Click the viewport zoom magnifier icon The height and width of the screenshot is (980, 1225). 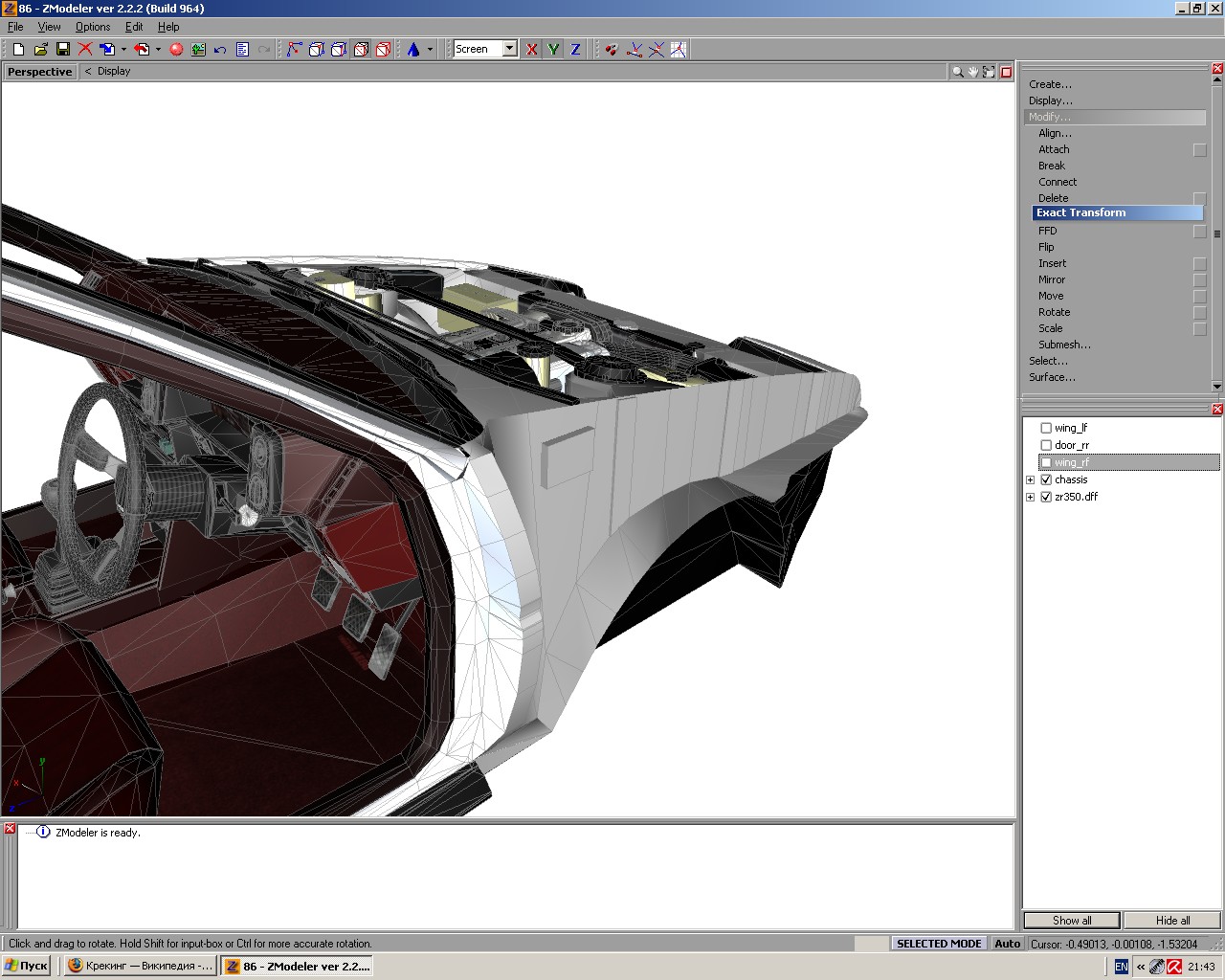pyautogui.click(x=957, y=72)
